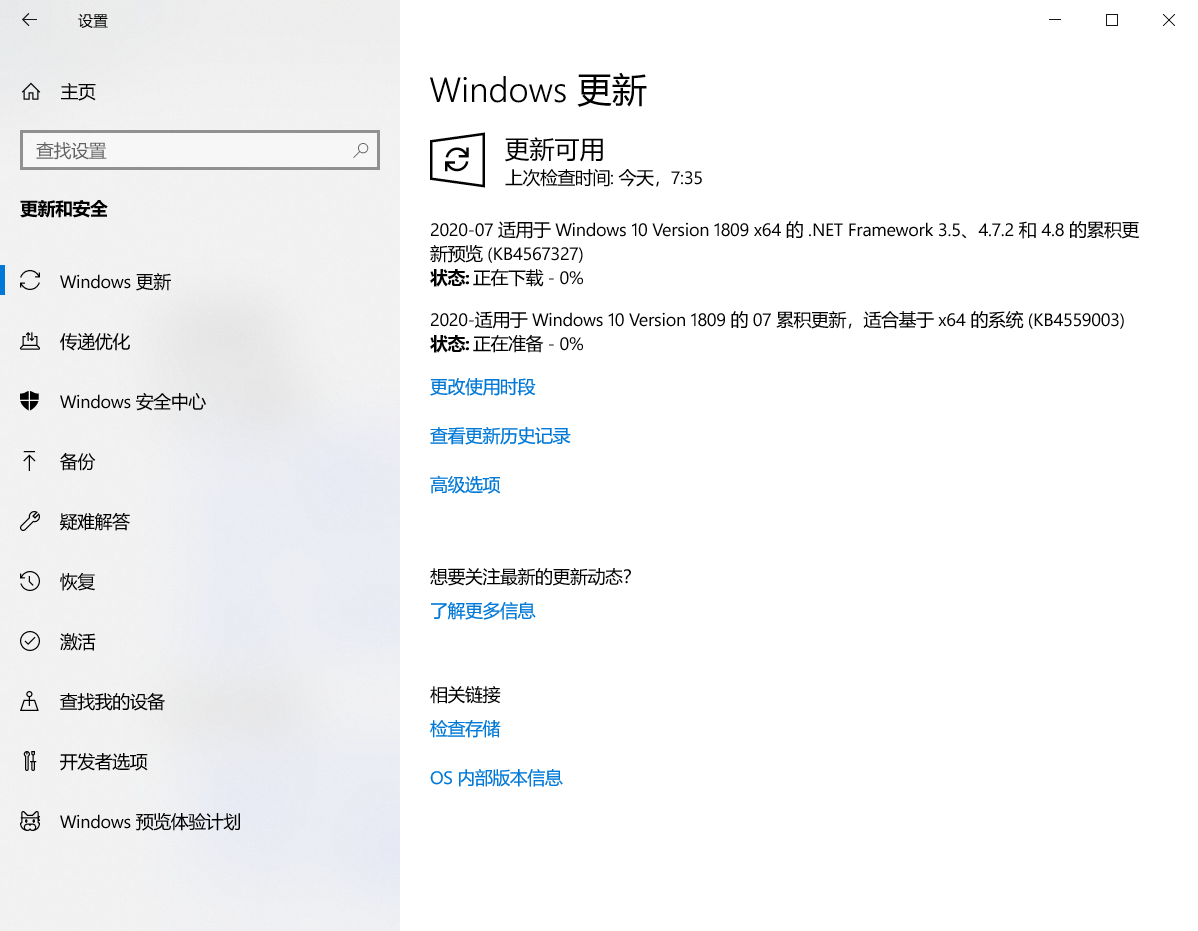Click the large update refresh status icon

(457, 160)
